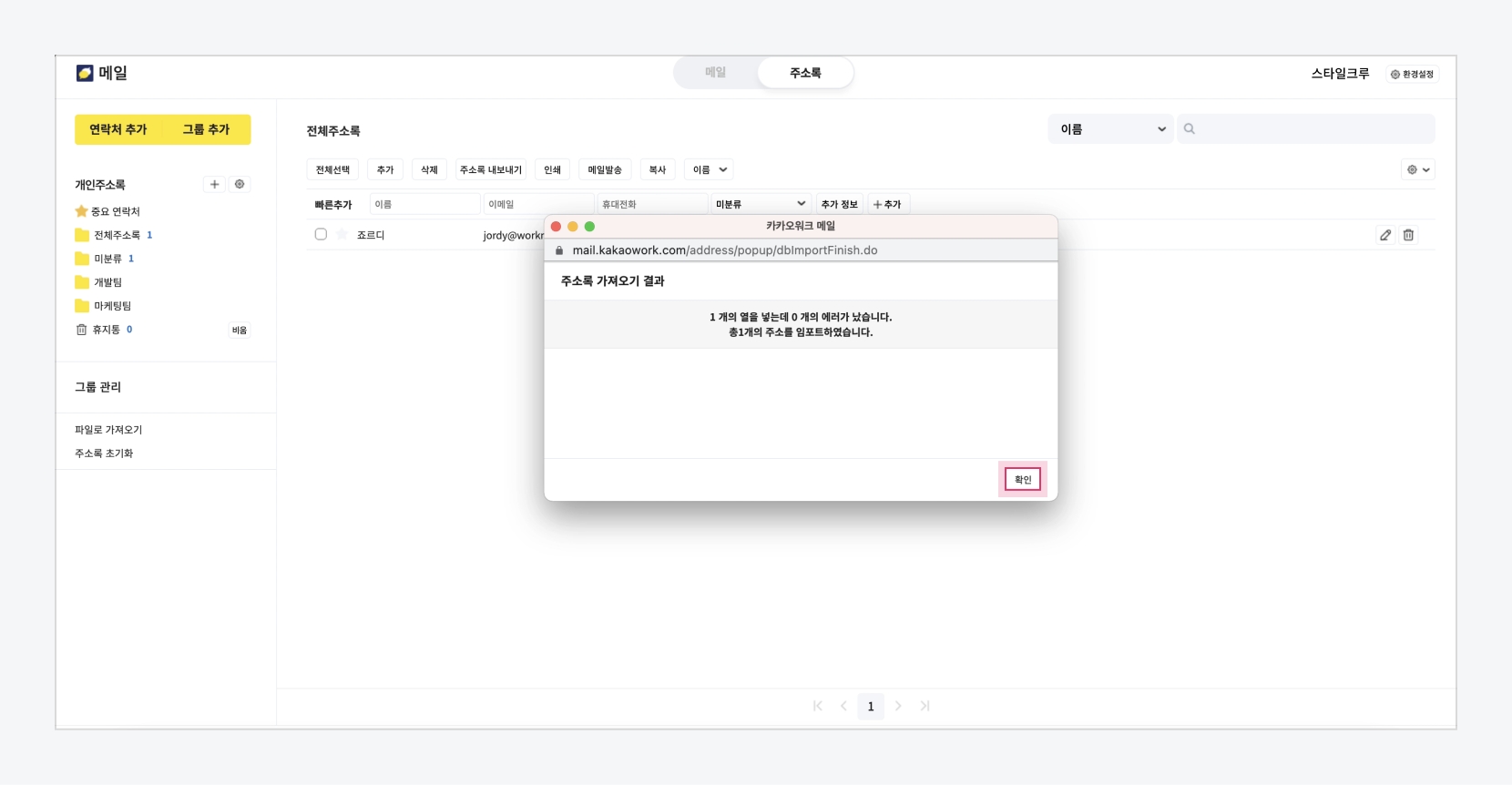1512x785 pixels.
Task: Switch to the 메일 tab
Action: [x=715, y=73]
